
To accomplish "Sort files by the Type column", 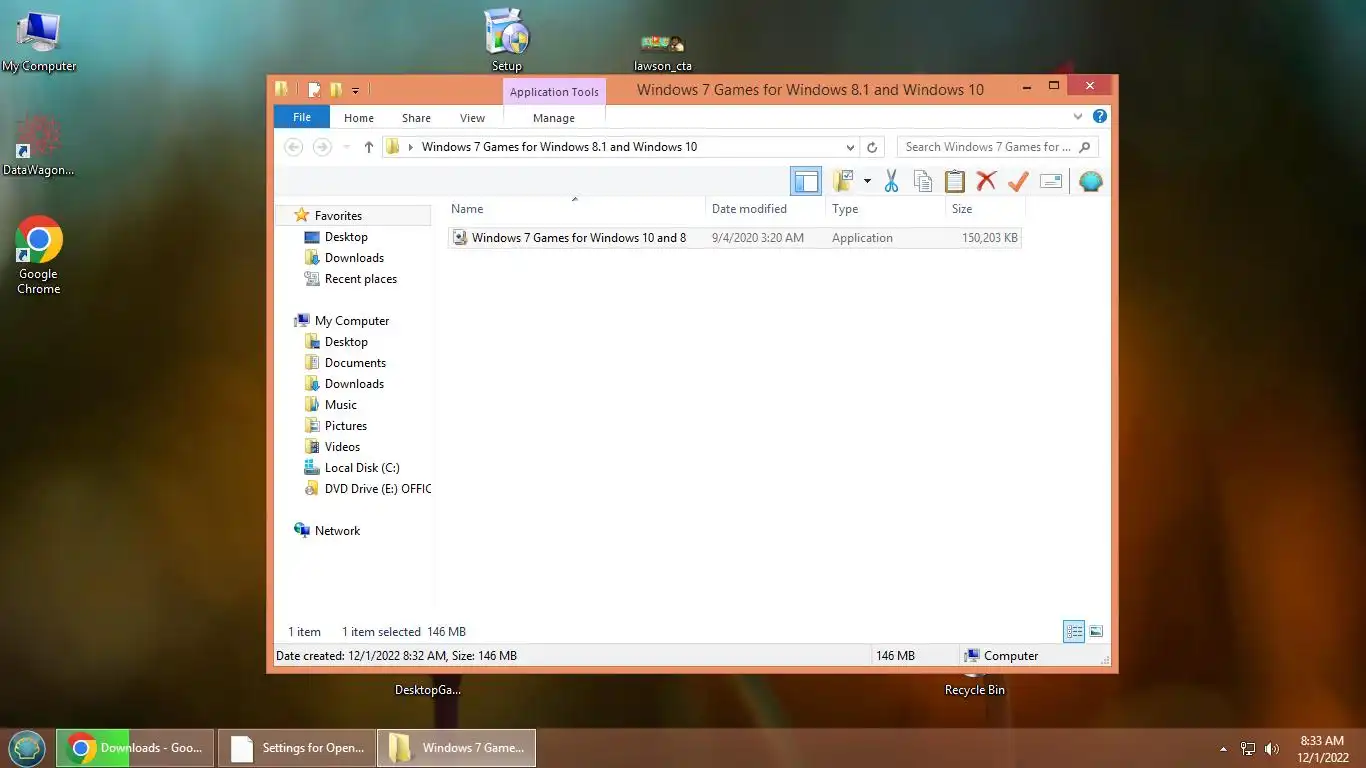I will (886, 209).
